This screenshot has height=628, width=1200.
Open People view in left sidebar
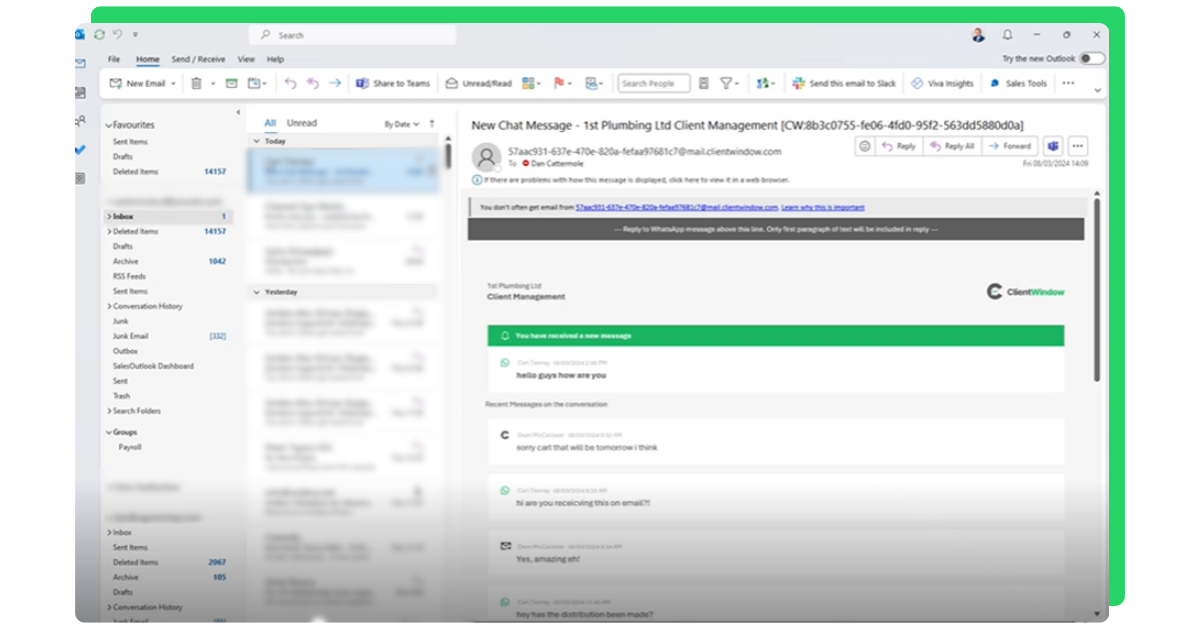pyautogui.click(x=80, y=121)
